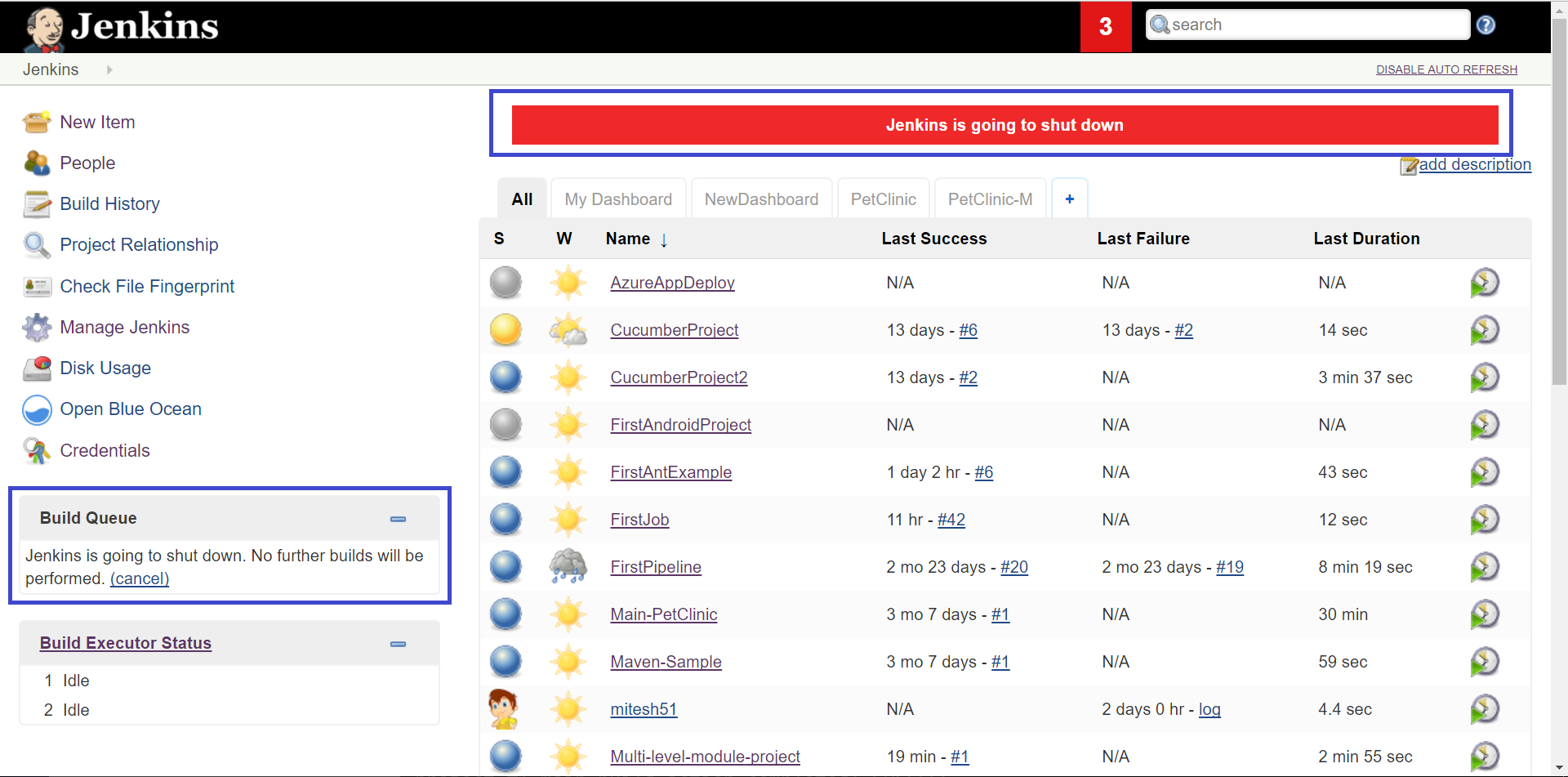The height and width of the screenshot is (777, 1568).
Task: Click the People icon
Action: tap(37, 163)
